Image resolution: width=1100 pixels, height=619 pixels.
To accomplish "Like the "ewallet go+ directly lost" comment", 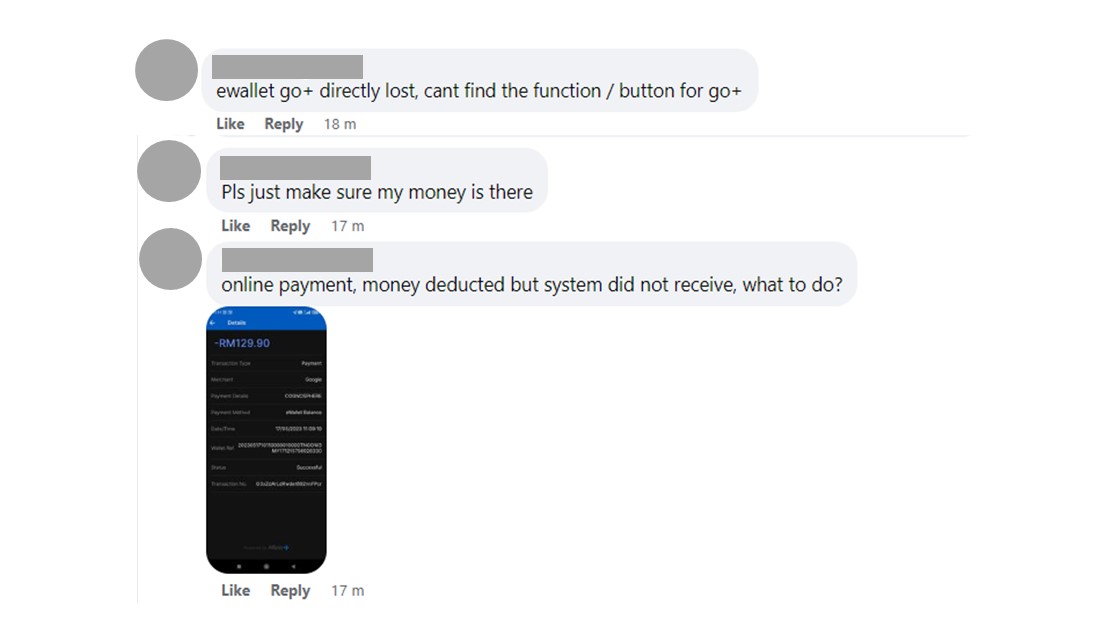I will tap(230, 124).
